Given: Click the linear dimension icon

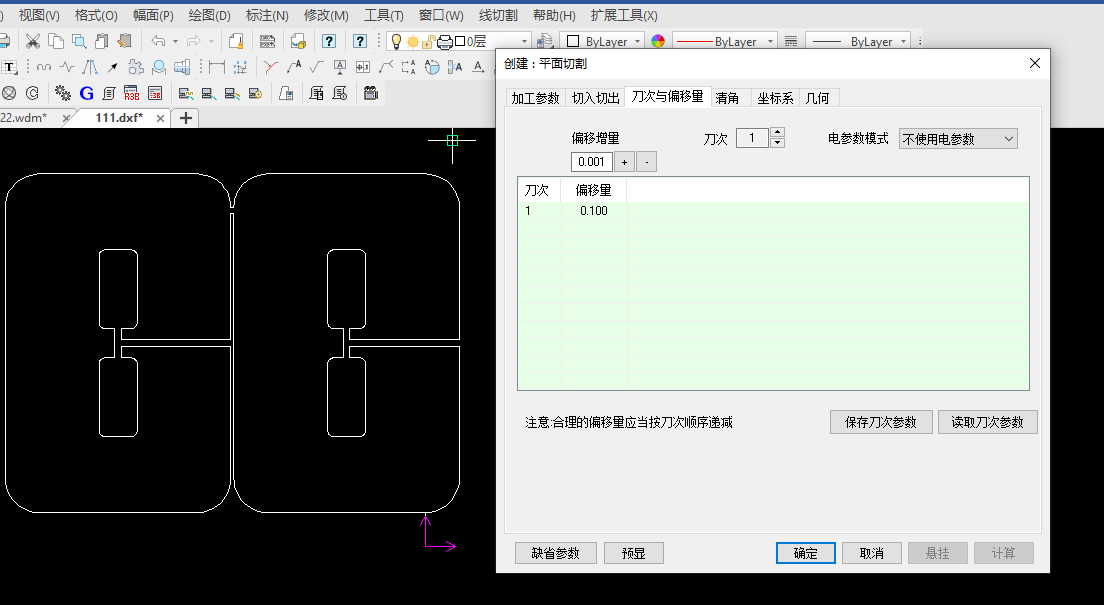Looking at the screenshot, I should pos(217,67).
